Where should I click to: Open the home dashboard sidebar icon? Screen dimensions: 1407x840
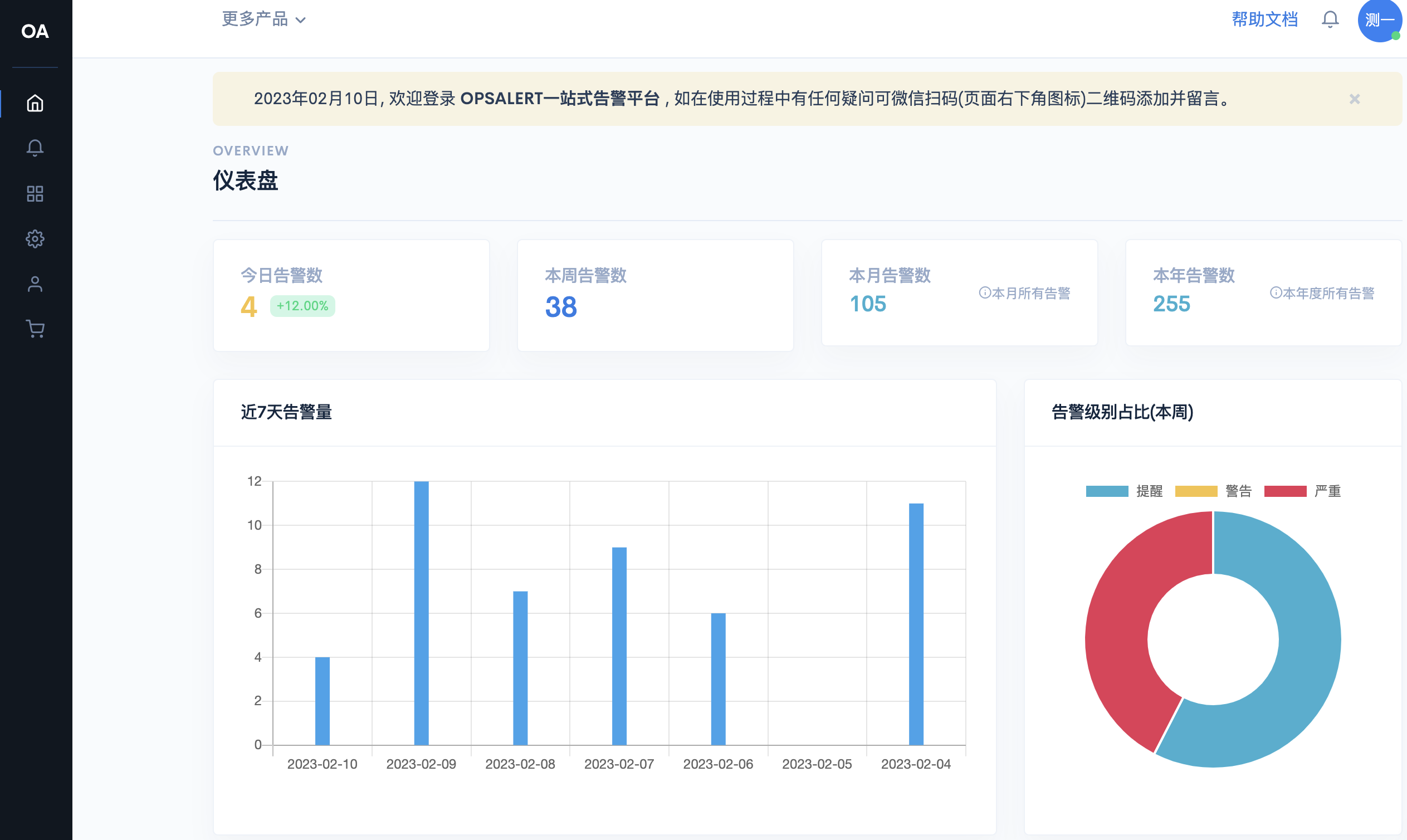(x=35, y=103)
